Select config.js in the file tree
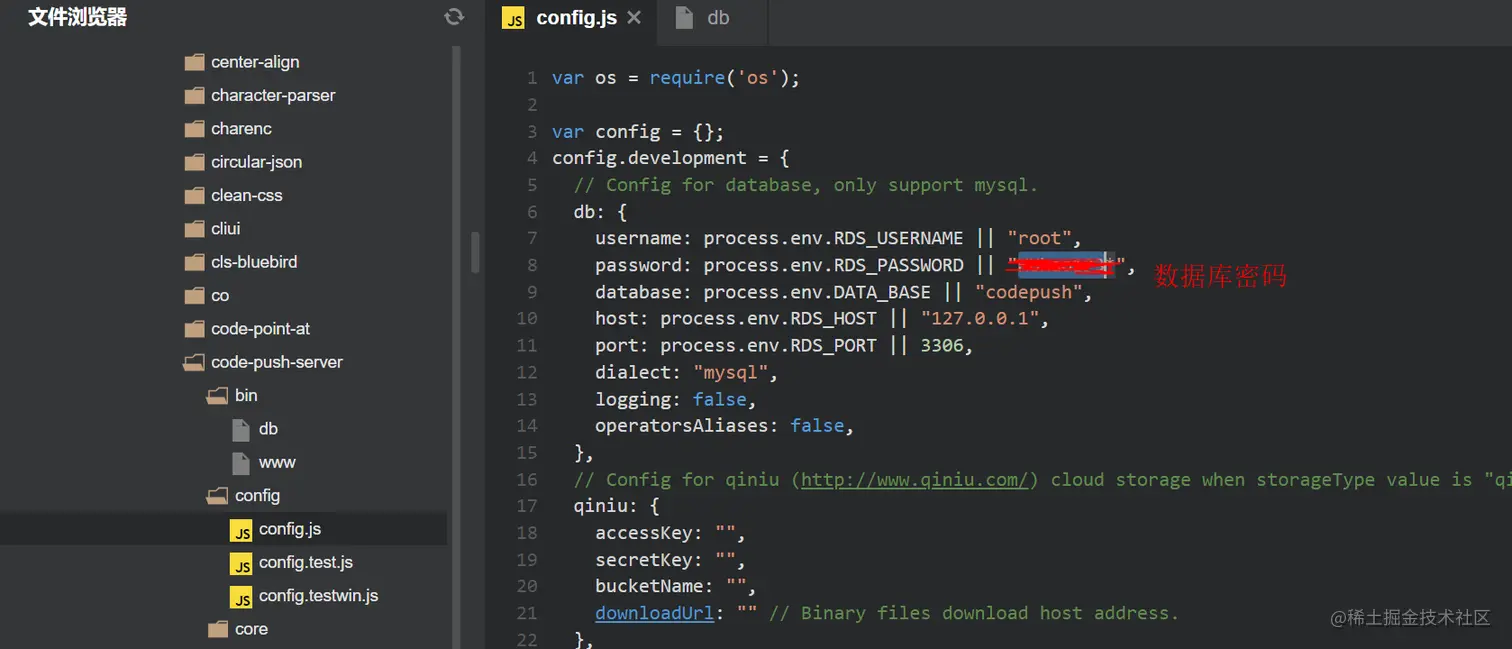Viewport: 1512px width, 649px height. (x=290, y=530)
